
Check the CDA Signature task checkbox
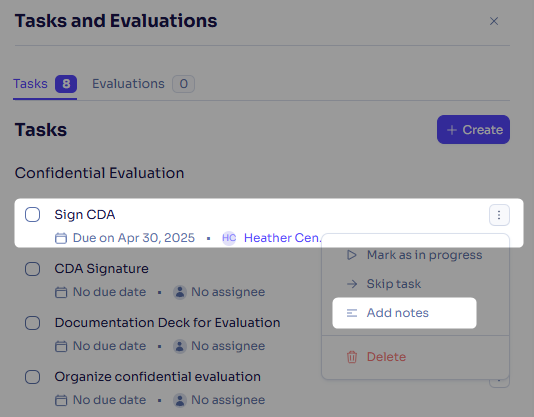coord(32,269)
